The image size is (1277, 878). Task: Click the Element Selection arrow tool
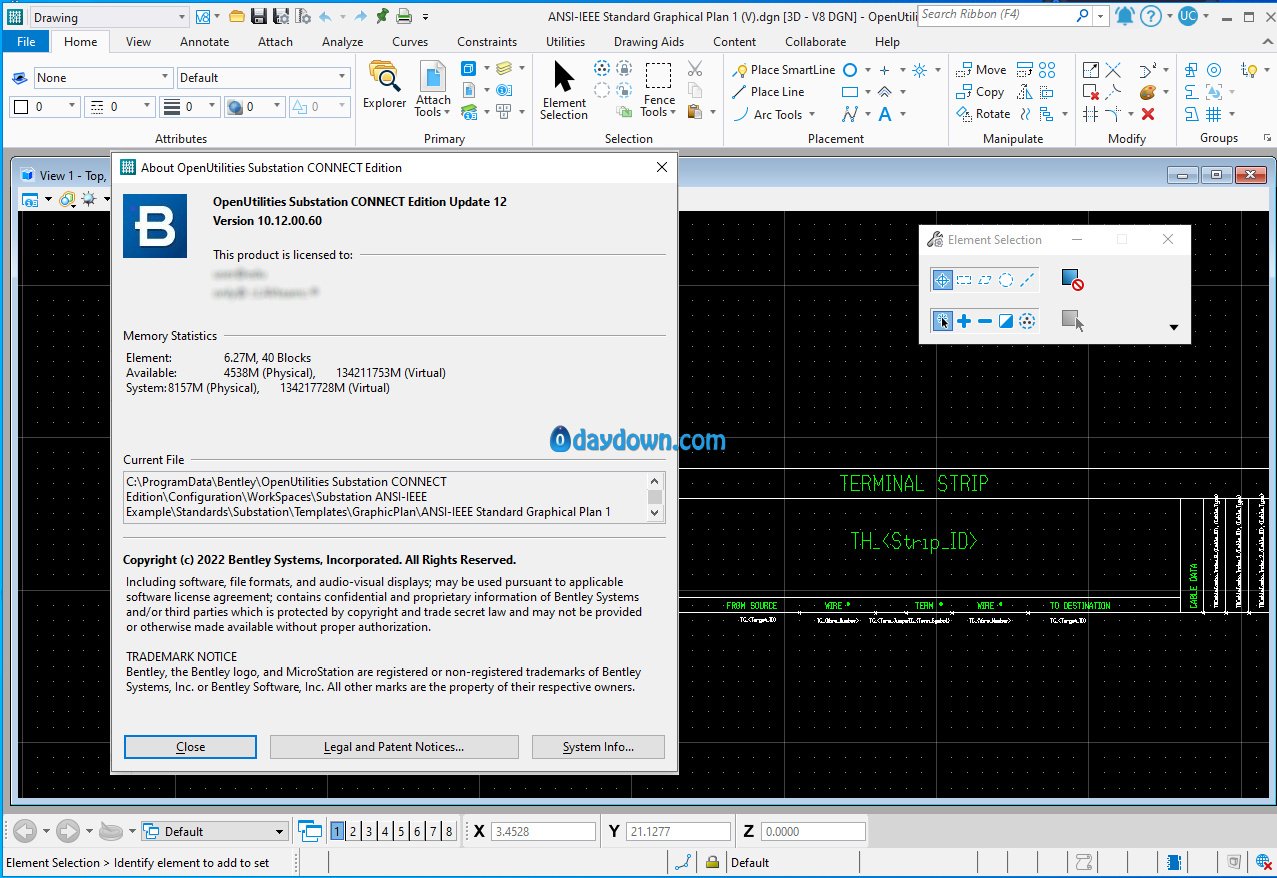pos(564,88)
